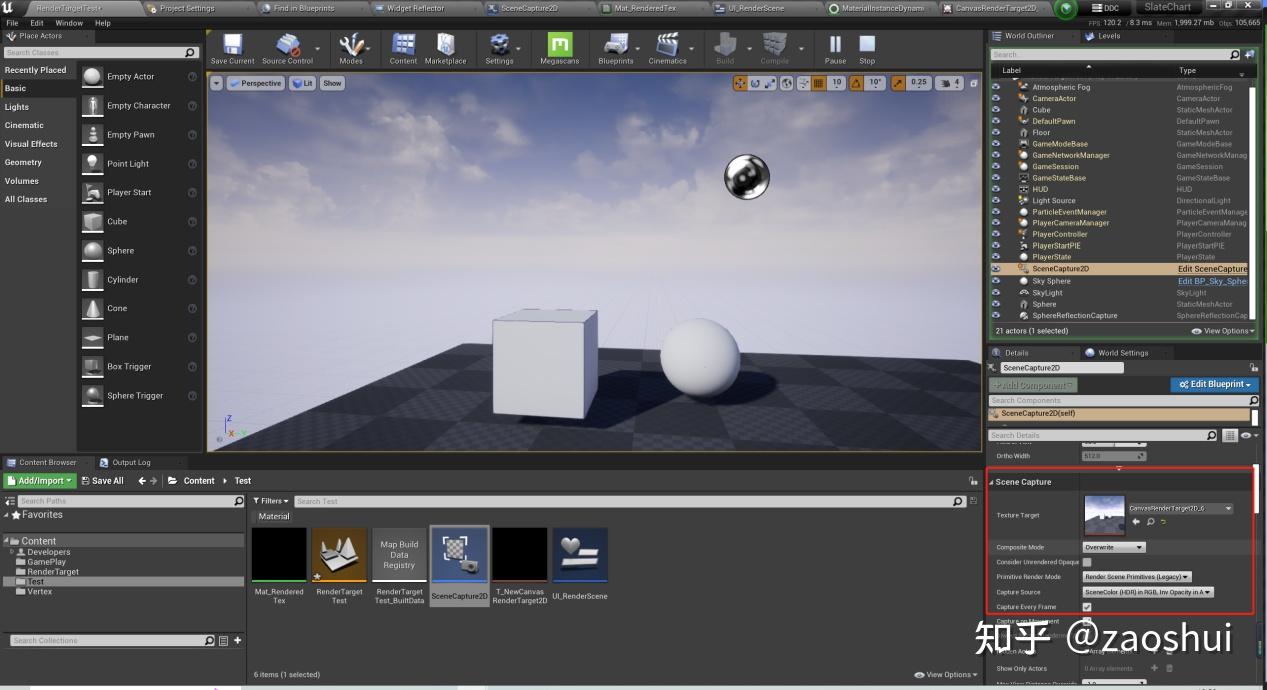This screenshot has height=690, width=1267.
Task: Select the Modes toolbar icon
Action: pos(352,47)
